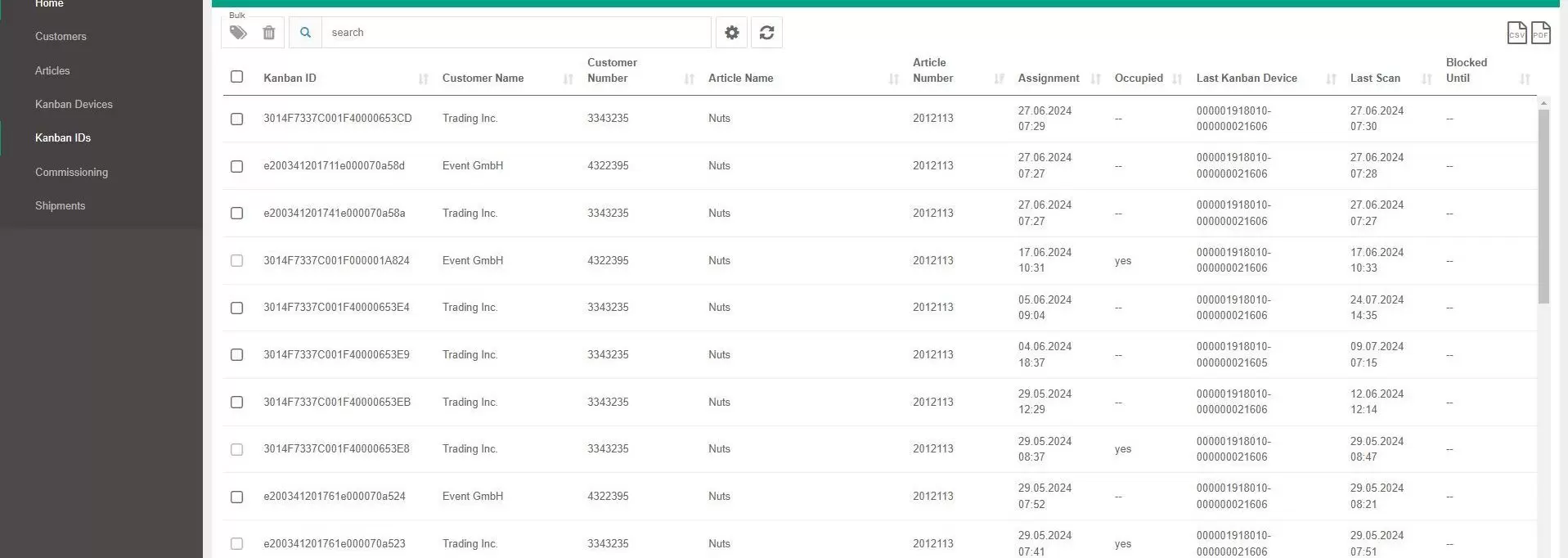This screenshot has height=558, width=1568.
Task: Click the scrollbar up arrow
Action: [x=1543, y=103]
